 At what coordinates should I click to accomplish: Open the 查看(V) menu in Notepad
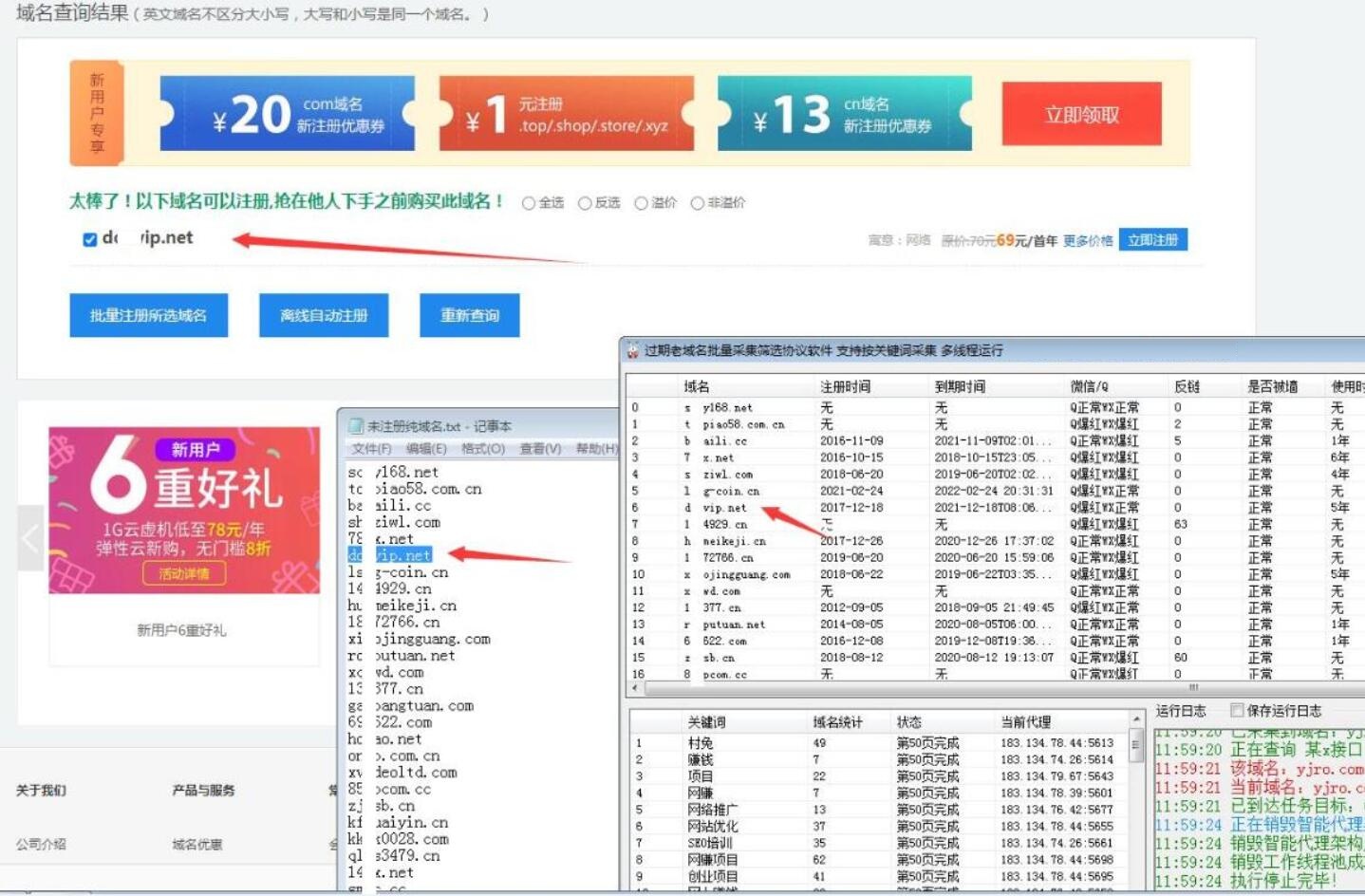click(540, 449)
